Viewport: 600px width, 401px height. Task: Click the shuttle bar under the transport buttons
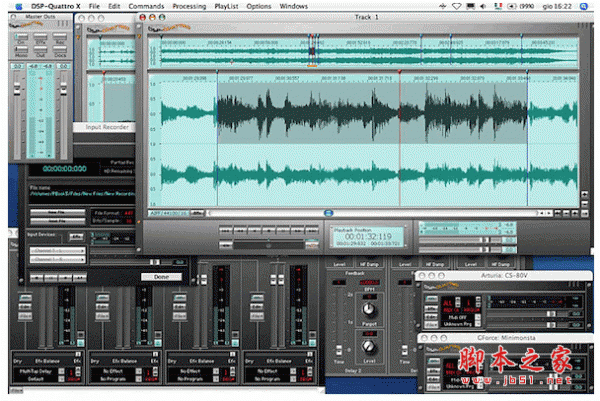point(269,245)
